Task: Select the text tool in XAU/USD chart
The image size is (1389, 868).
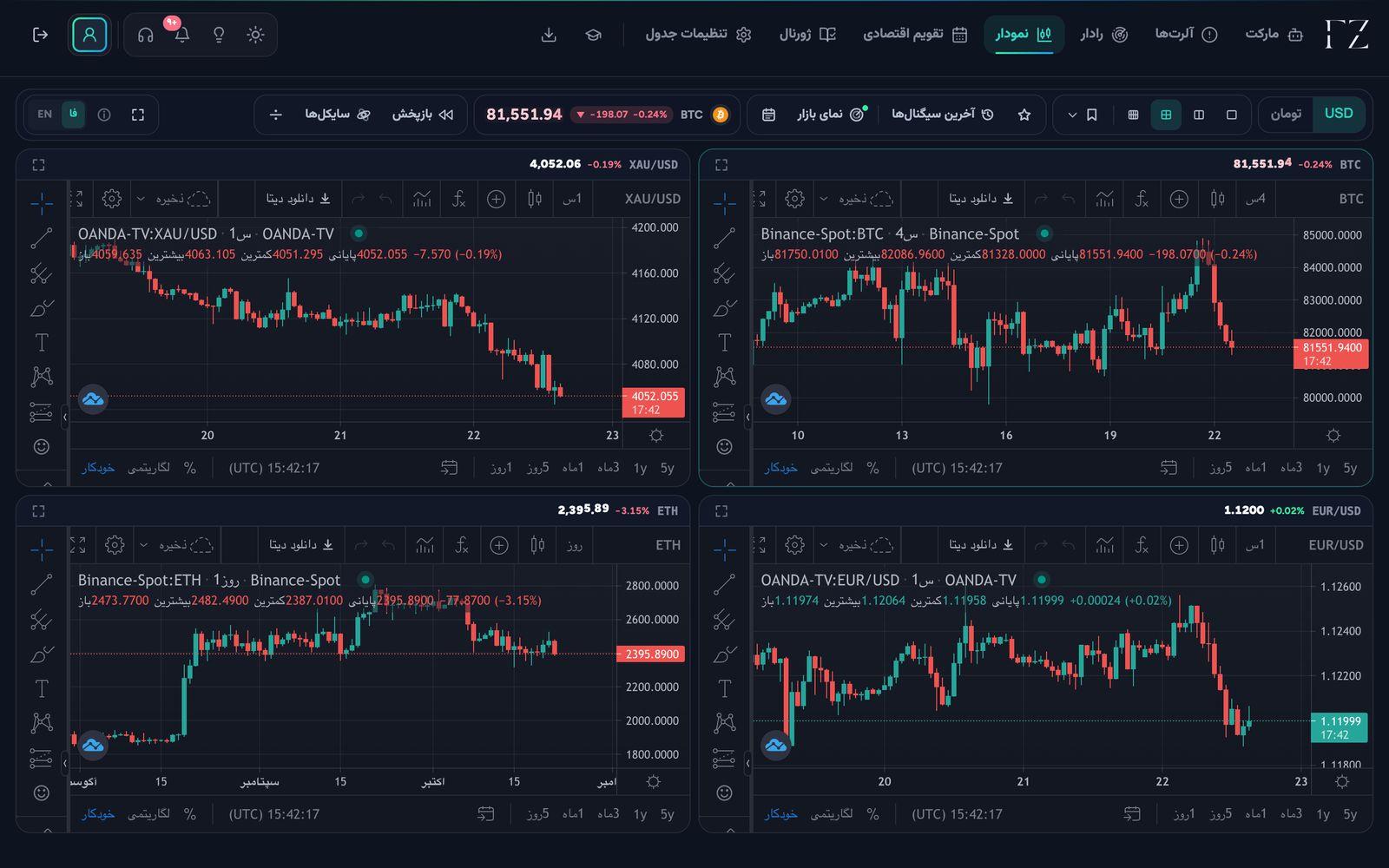Action: pos(41,343)
